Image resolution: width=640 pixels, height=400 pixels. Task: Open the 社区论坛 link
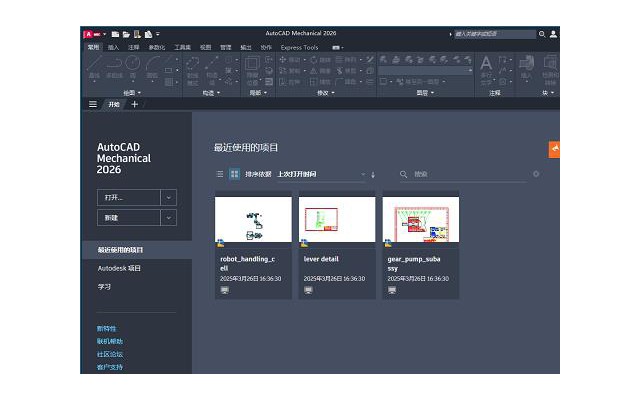click(110, 354)
